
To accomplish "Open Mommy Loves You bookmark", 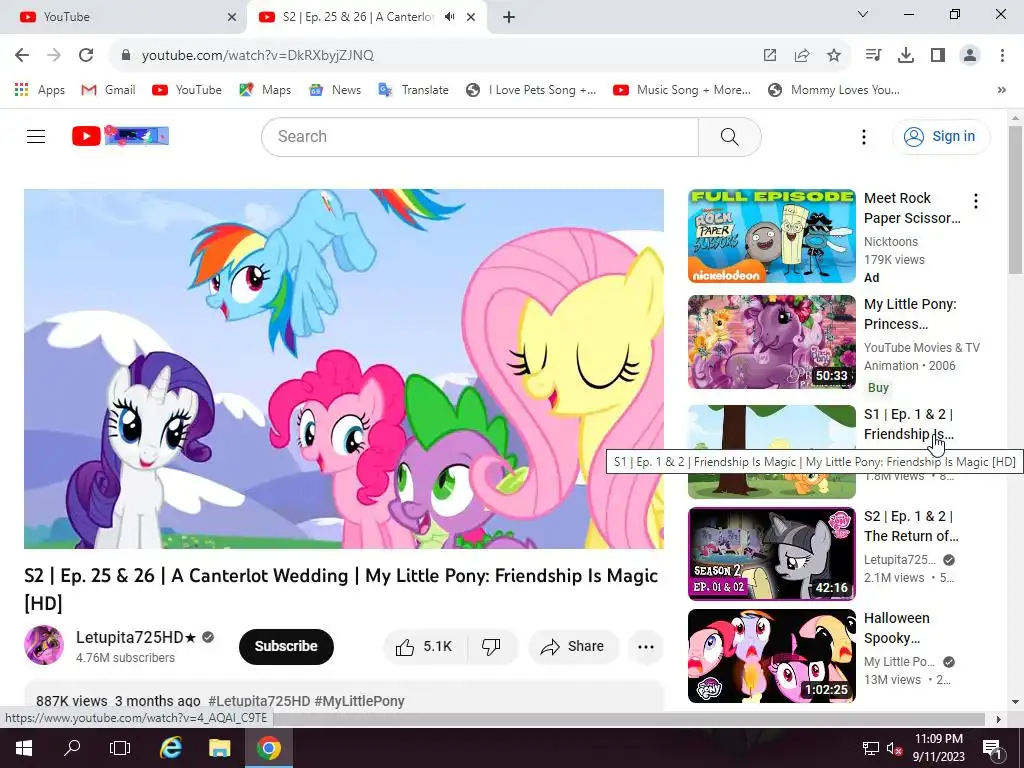I will click(x=834, y=90).
